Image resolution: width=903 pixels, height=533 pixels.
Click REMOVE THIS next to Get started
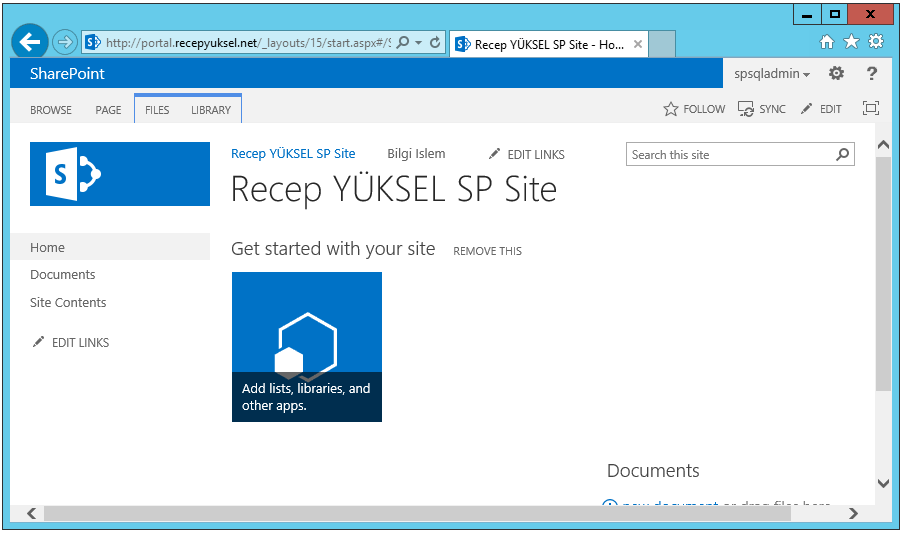pyautogui.click(x=487, y=251)
